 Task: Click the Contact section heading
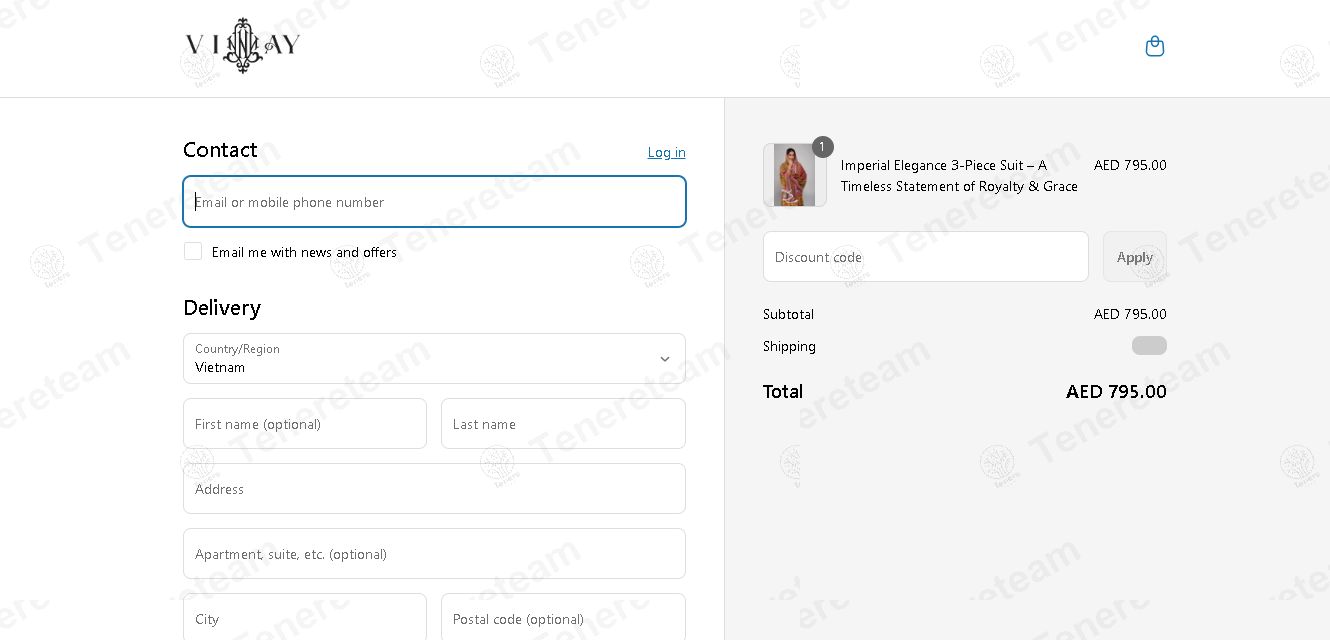click(x=220, y=150)
